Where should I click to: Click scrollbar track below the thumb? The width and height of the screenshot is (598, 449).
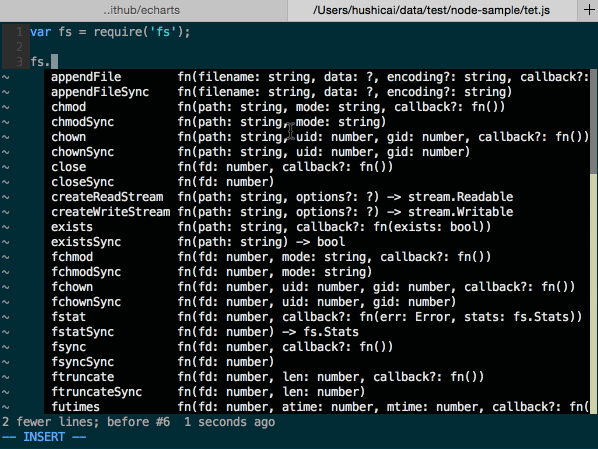tap(593, 294)
